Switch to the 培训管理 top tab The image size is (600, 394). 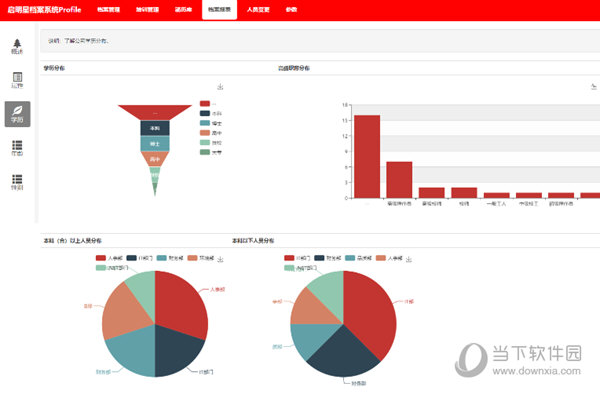[x=147, y=10]
